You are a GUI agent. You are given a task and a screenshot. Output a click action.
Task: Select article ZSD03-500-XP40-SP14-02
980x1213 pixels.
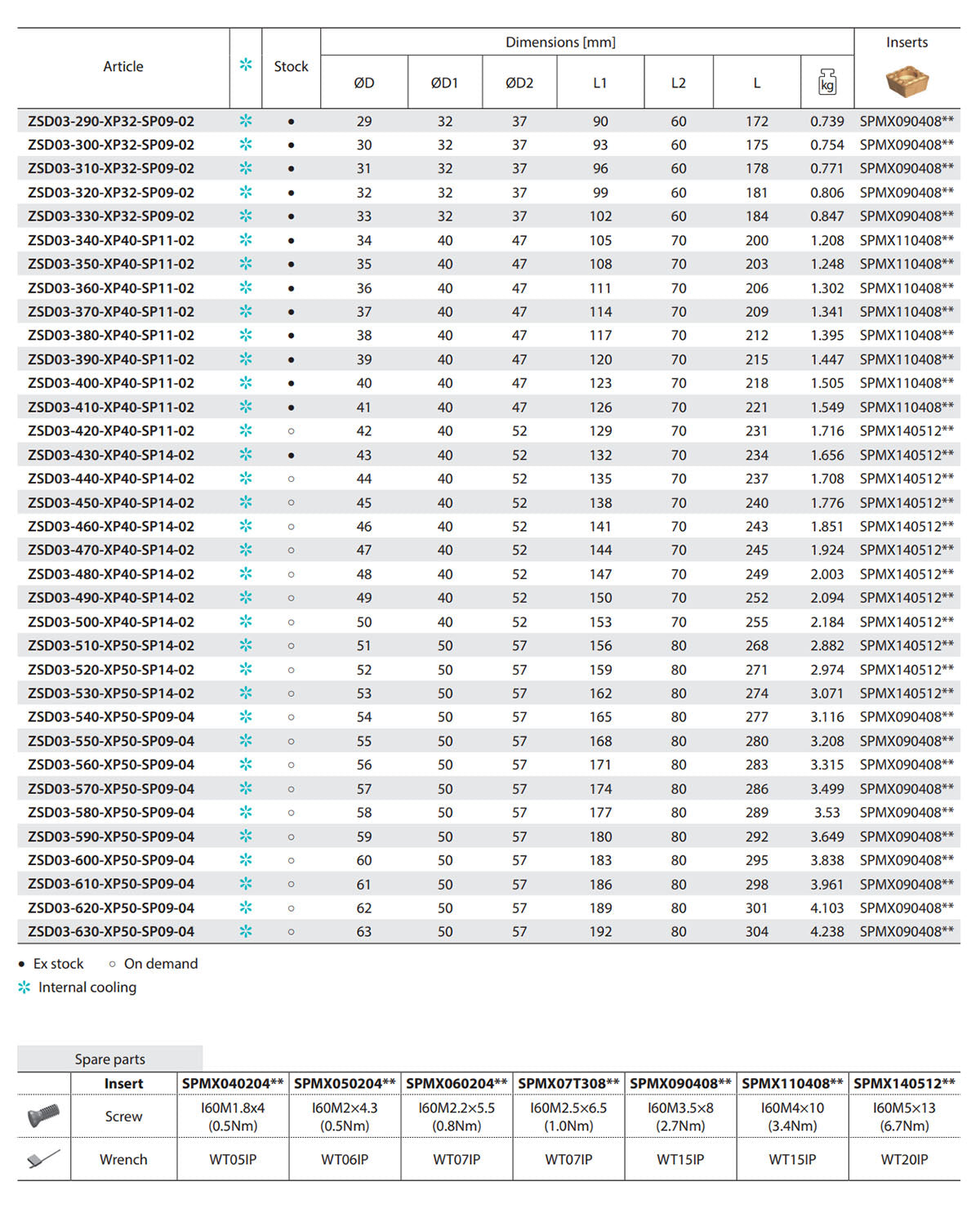coord(111,622)
